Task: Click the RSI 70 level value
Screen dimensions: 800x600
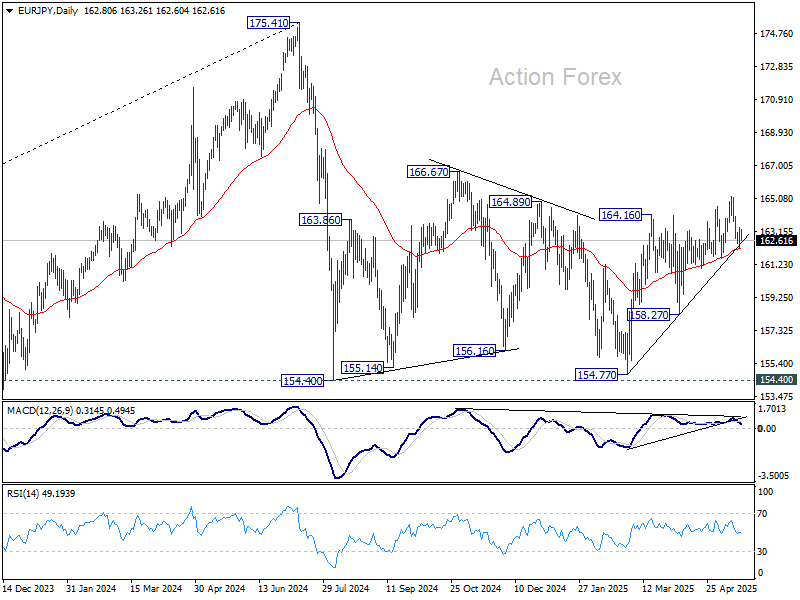Action: (x=762, y=514)
